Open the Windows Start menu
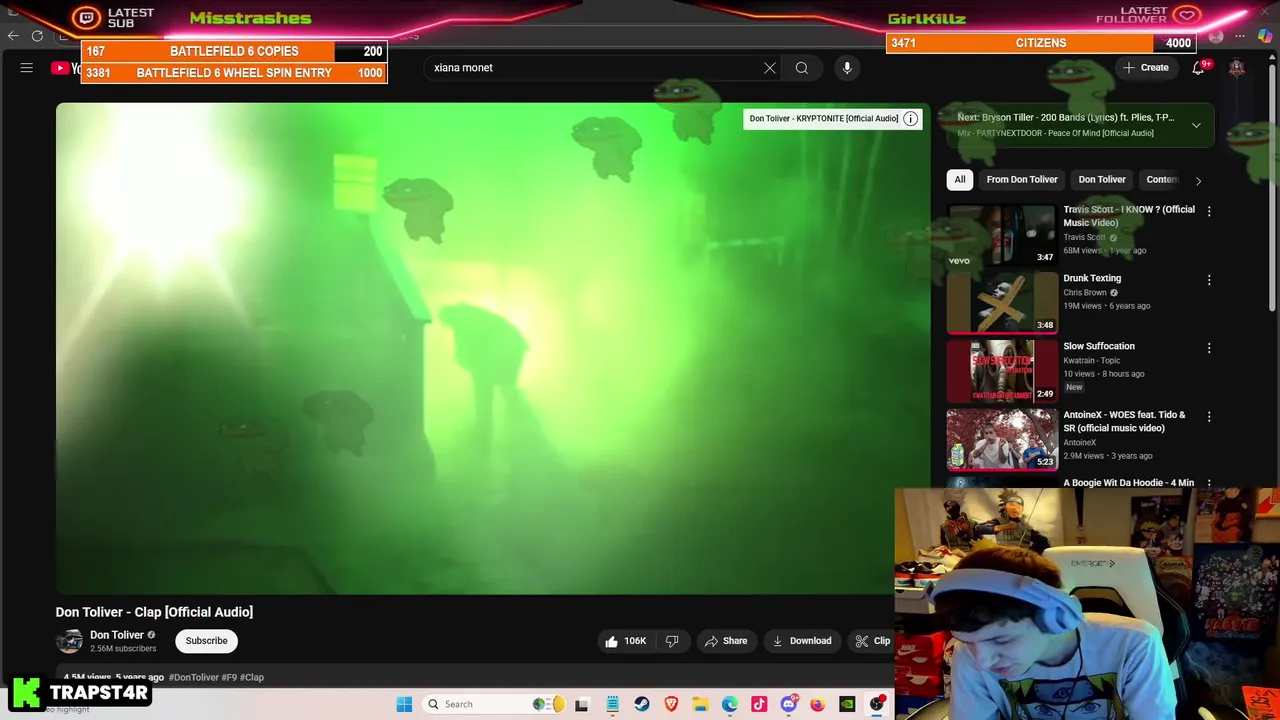 (x=404, y=704)
